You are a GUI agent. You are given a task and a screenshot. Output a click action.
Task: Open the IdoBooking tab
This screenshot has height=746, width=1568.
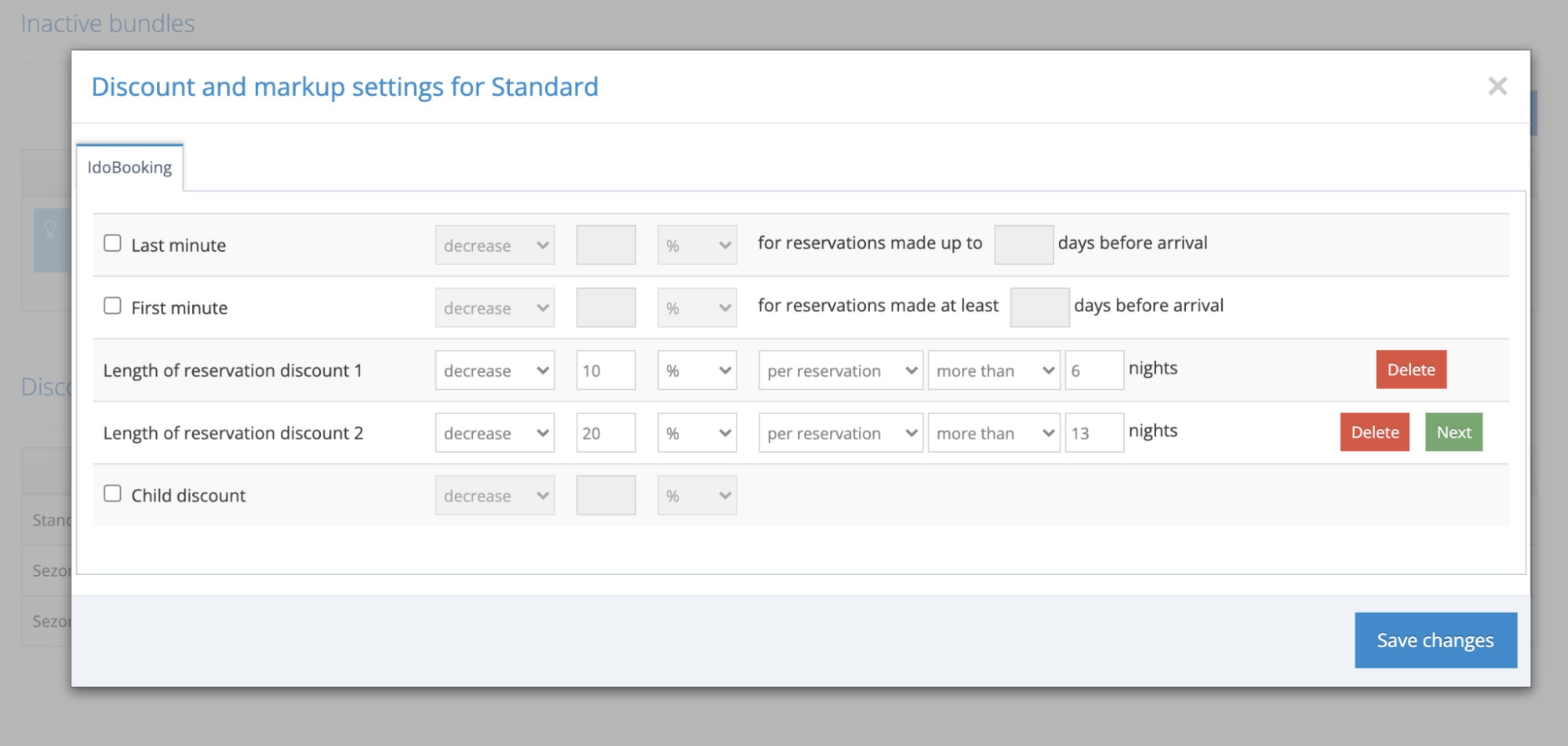point(129,167)
